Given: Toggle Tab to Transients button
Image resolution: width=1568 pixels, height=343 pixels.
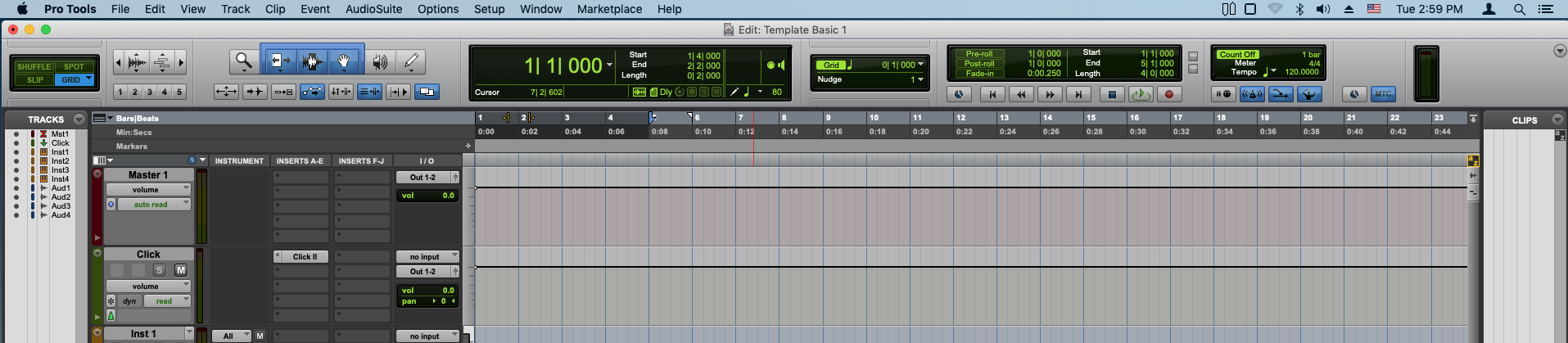Looking at the screenshot, I should tap(255, 92).
